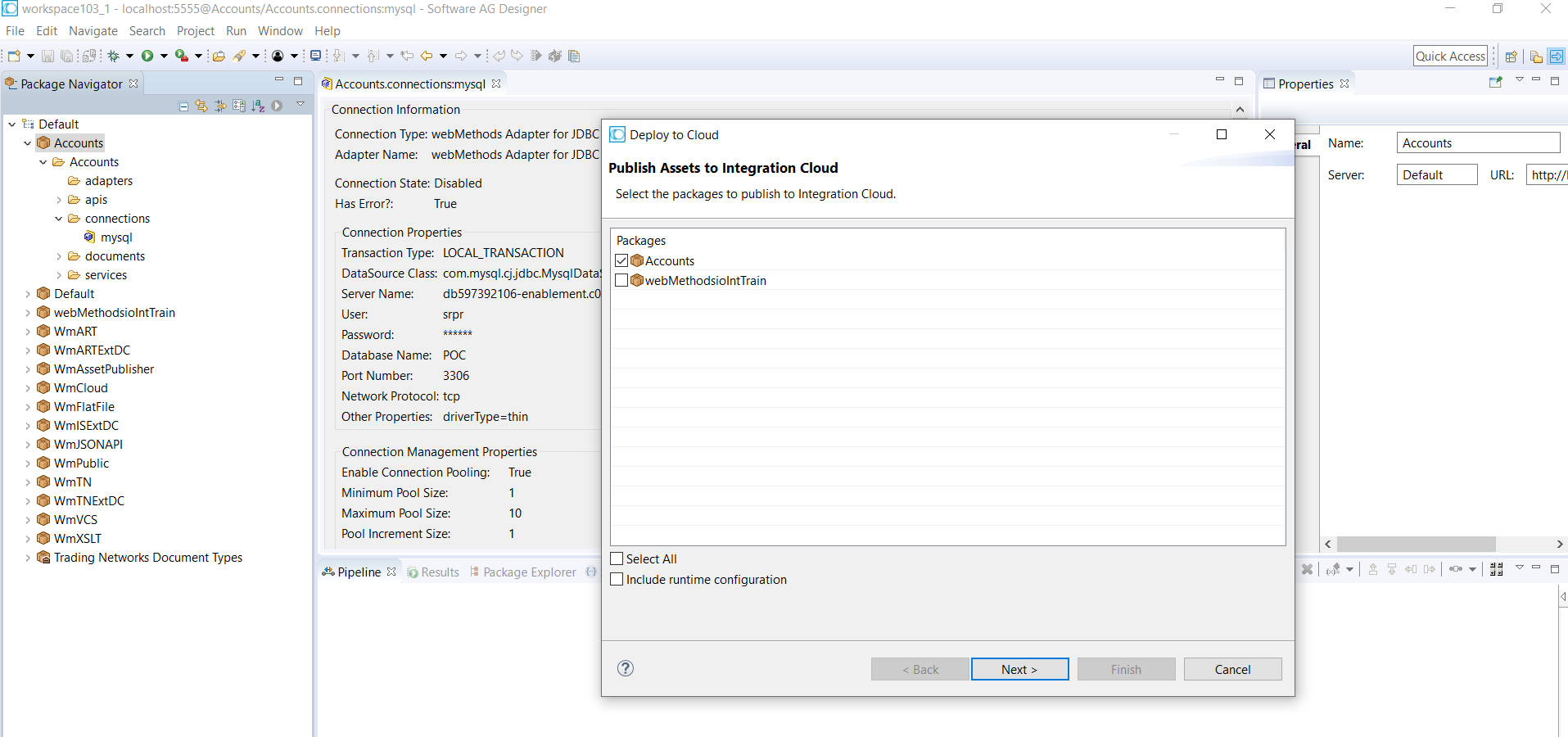Click the black user profile circle icon

(278, 56)
